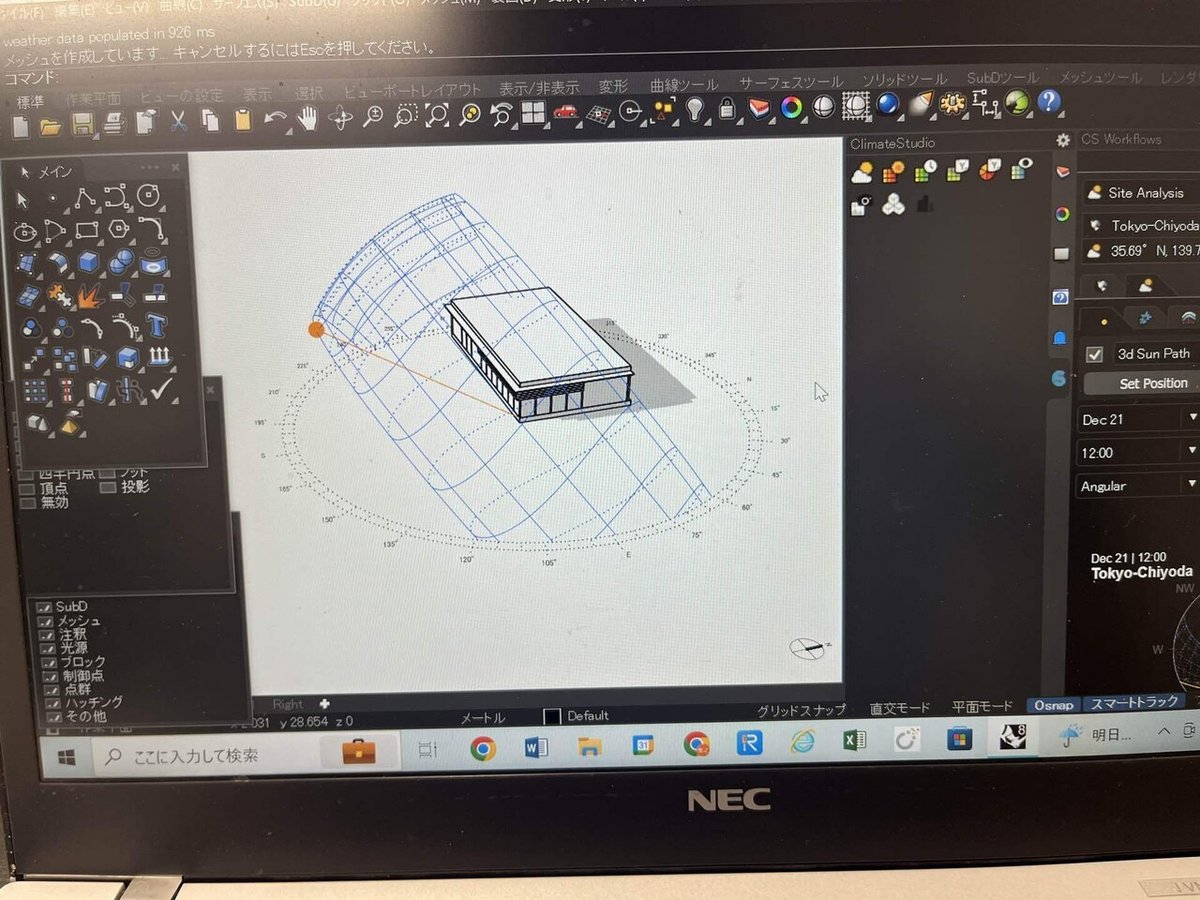Toggle グリッドスナップ in the status bar
1200x900 pixels.
click(801, 710)
